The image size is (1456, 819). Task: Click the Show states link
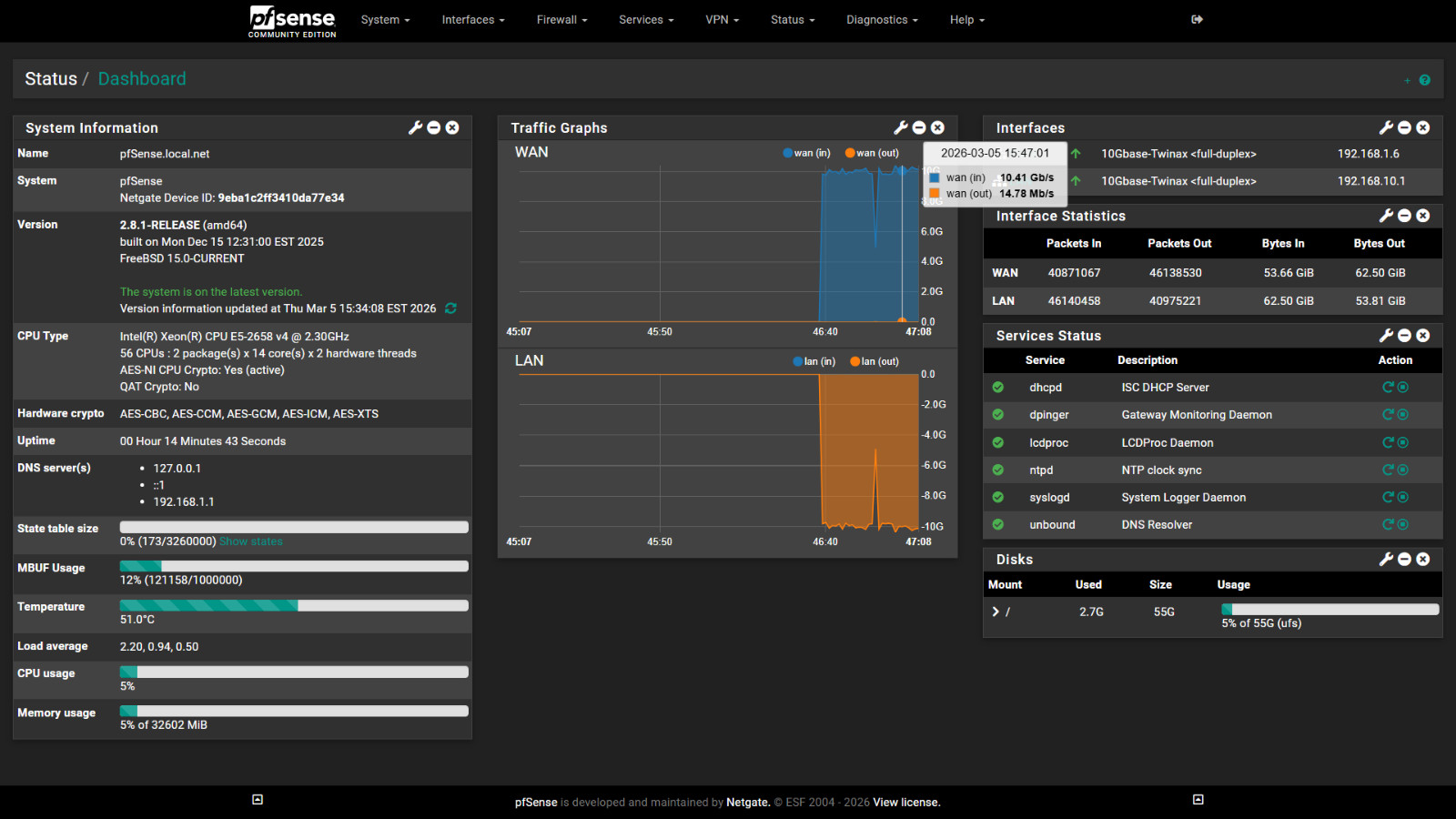pyautogui.click(x=251, y=541)
